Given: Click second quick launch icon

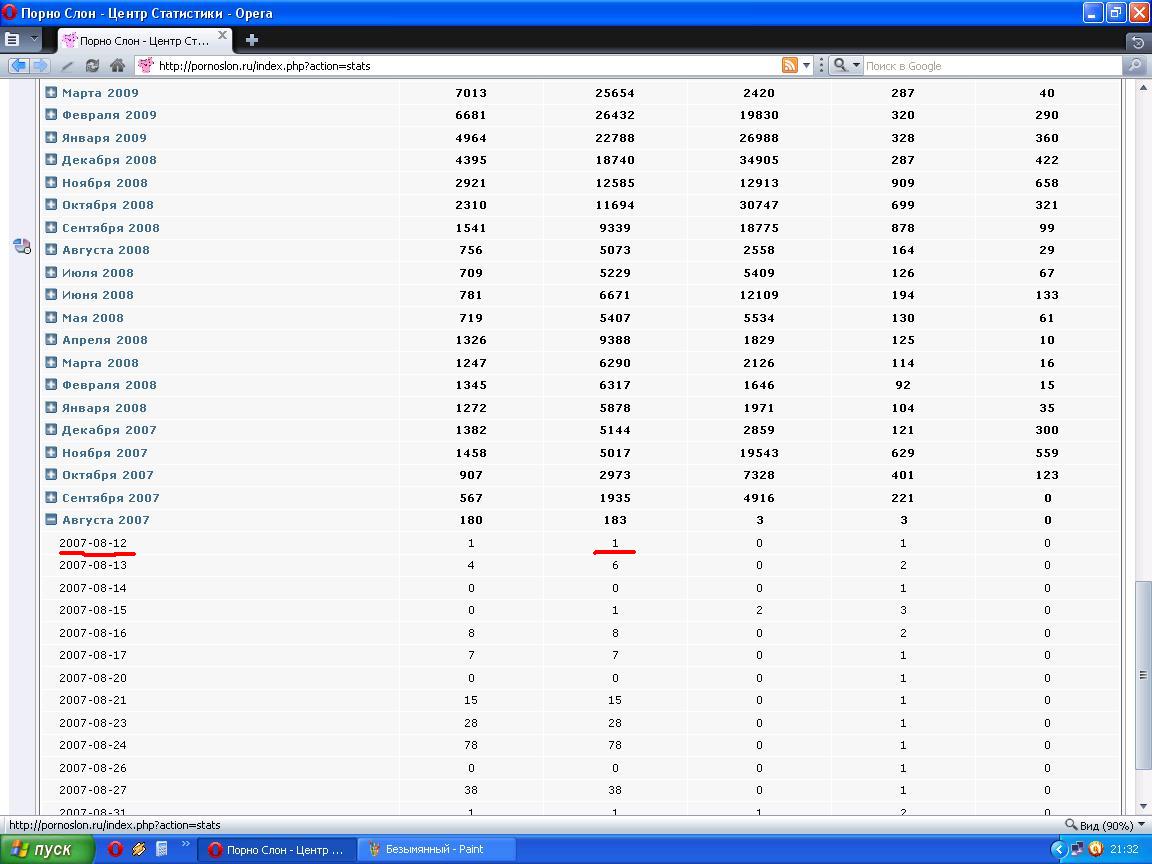Looking at the screenshot, I should [139, 849].
